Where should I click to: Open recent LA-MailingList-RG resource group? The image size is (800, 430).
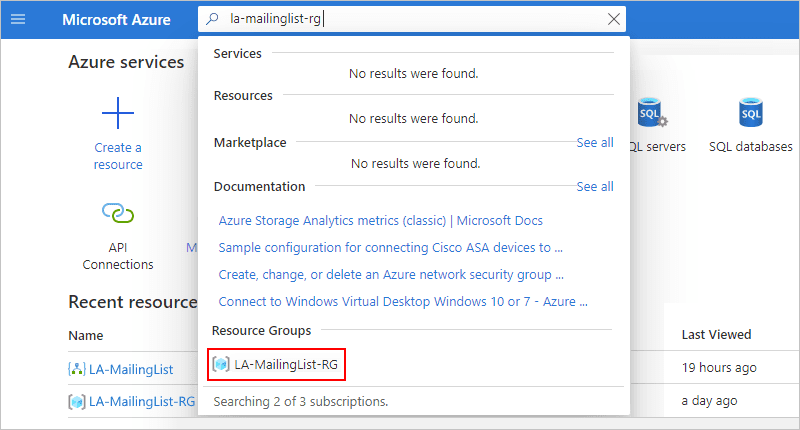[x=142, y=401]
